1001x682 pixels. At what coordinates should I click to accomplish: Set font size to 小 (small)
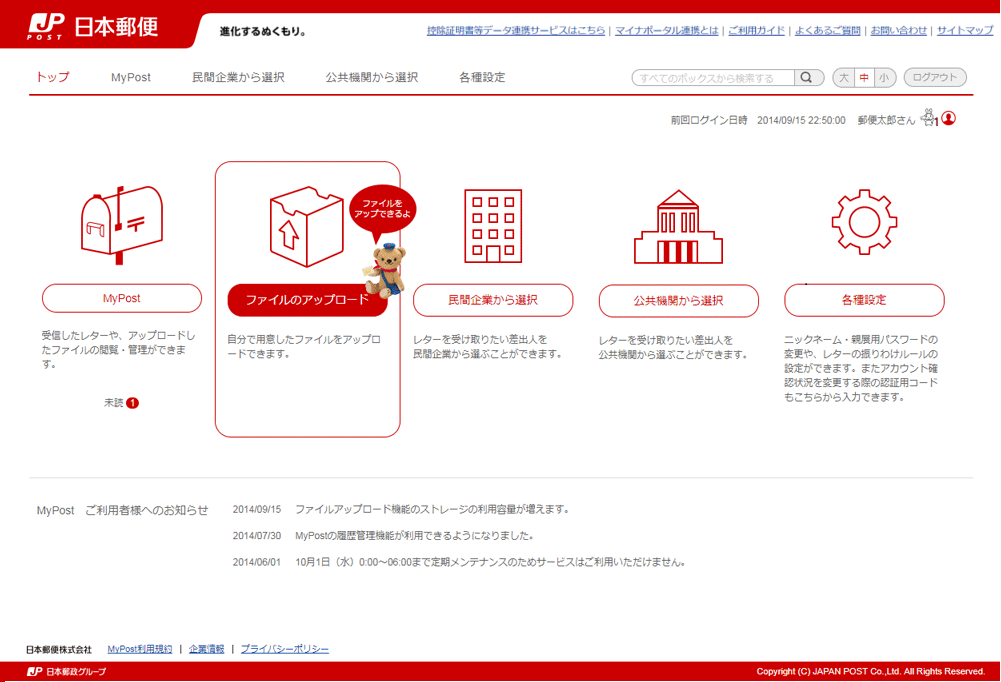point(884,78)
